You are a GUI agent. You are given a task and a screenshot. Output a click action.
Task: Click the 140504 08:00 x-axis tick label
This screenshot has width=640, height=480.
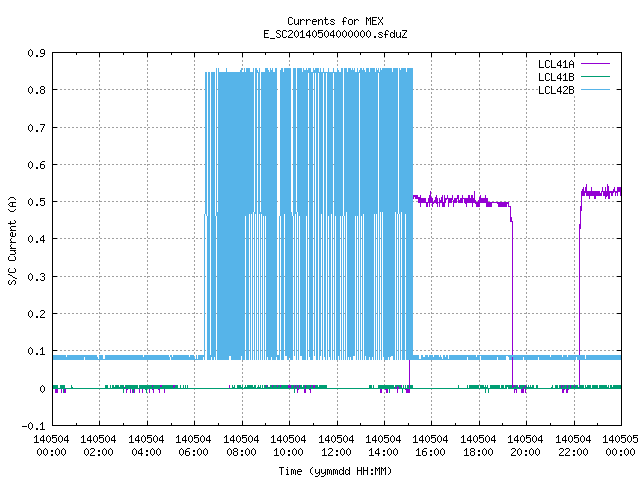[x=241, y=446]
